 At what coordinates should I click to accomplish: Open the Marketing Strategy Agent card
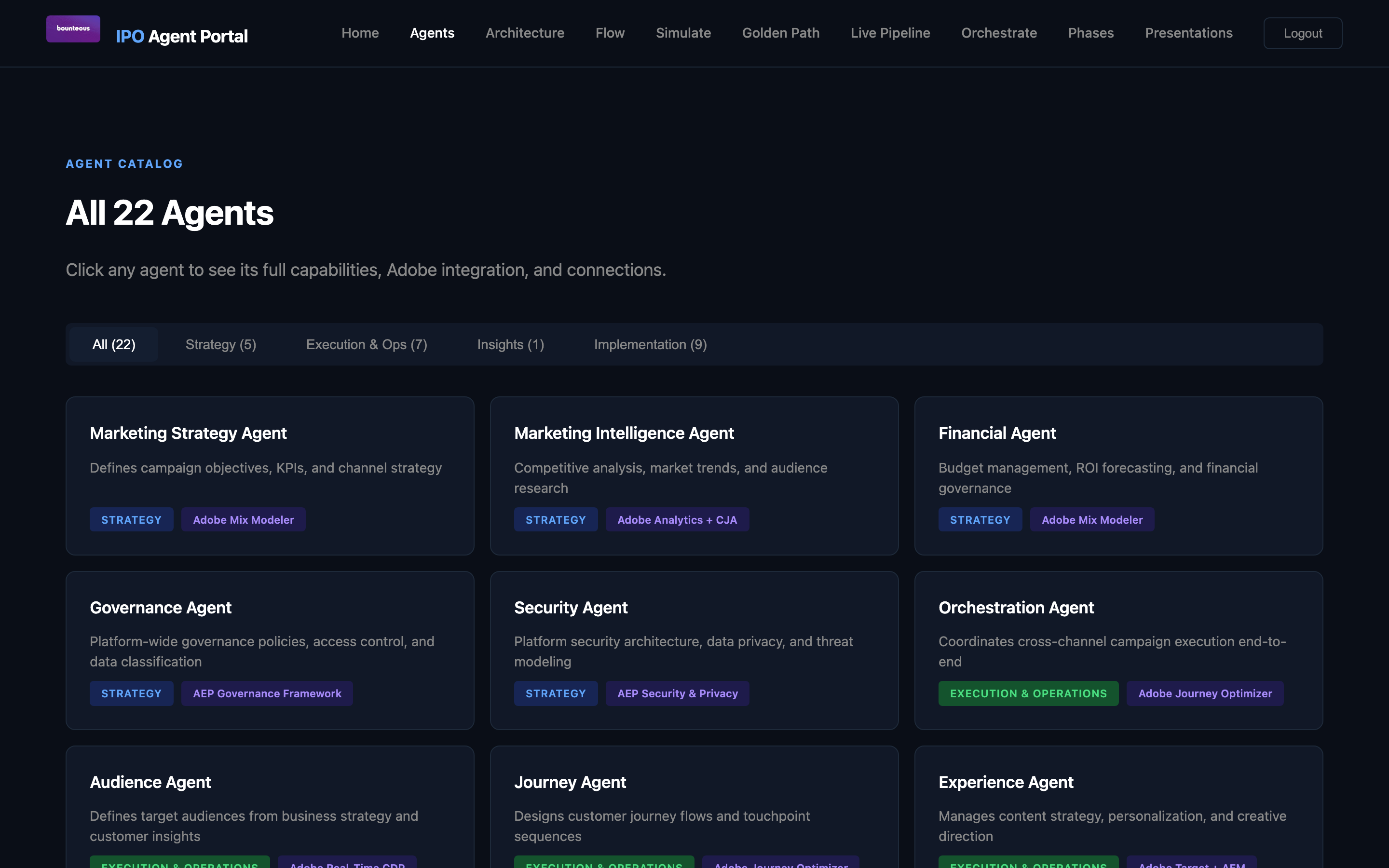tap(270, 475)
